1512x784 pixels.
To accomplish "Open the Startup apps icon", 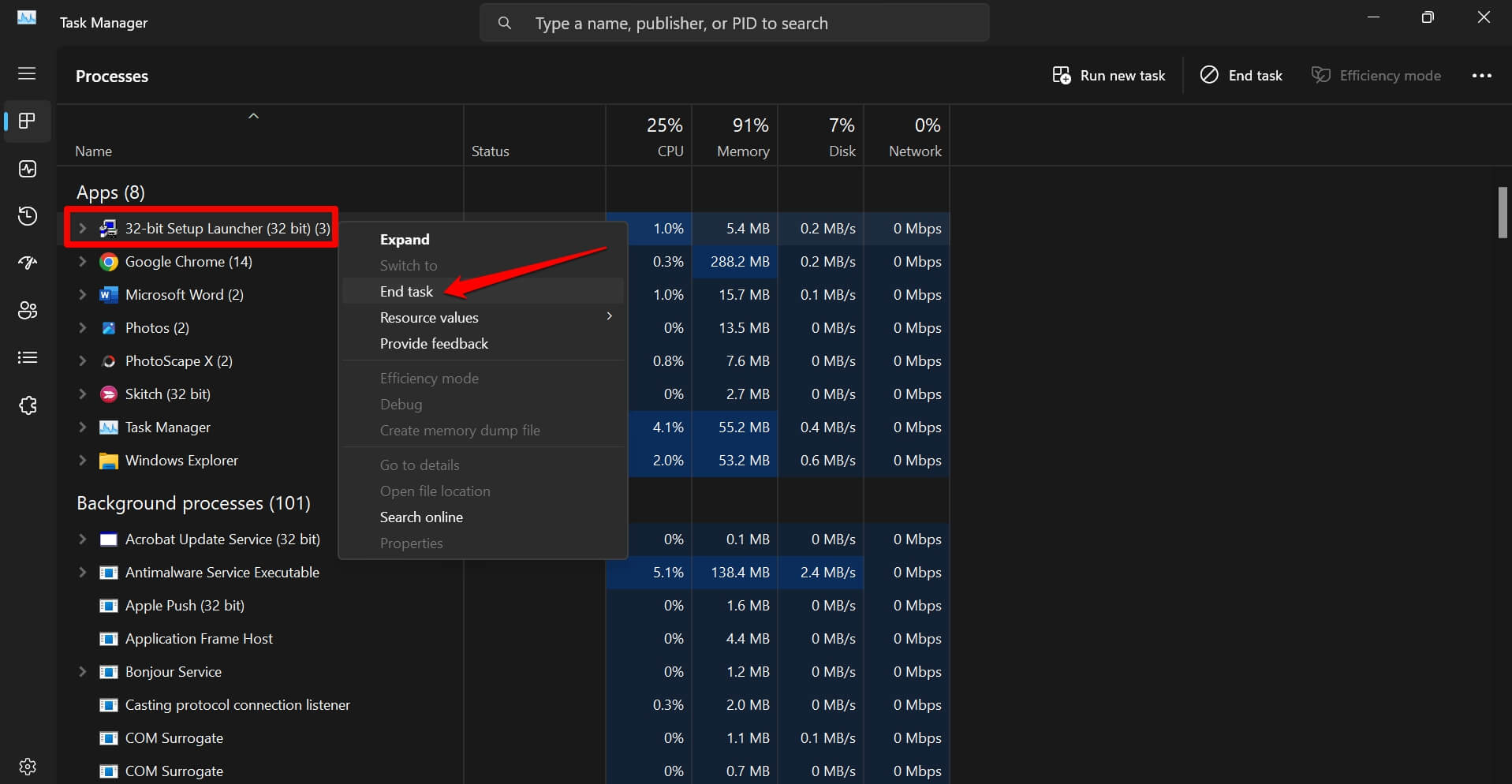I will (28, 263).
